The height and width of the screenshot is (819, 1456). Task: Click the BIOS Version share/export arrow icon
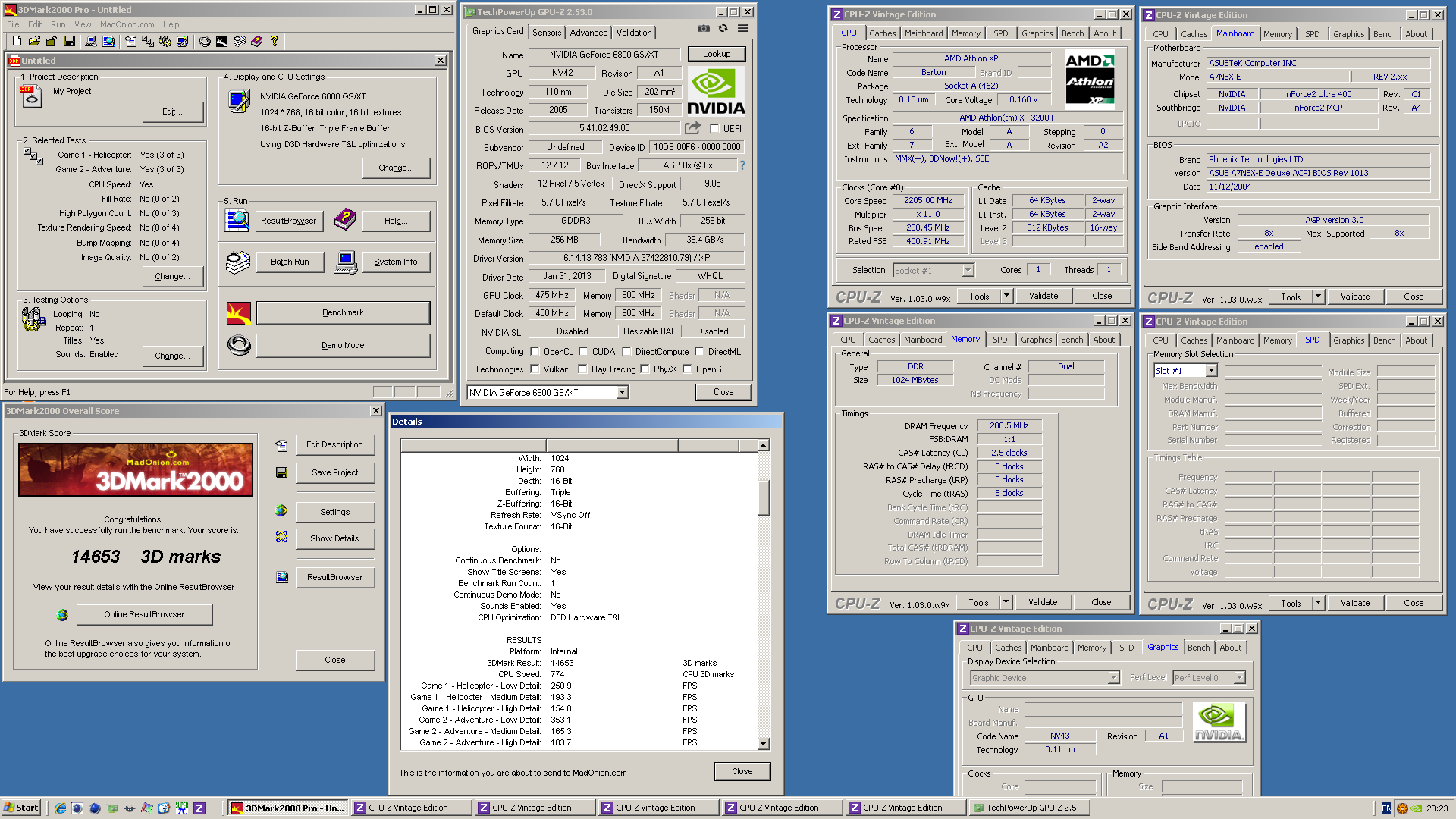pyautogui.click(x=692, y=128)
